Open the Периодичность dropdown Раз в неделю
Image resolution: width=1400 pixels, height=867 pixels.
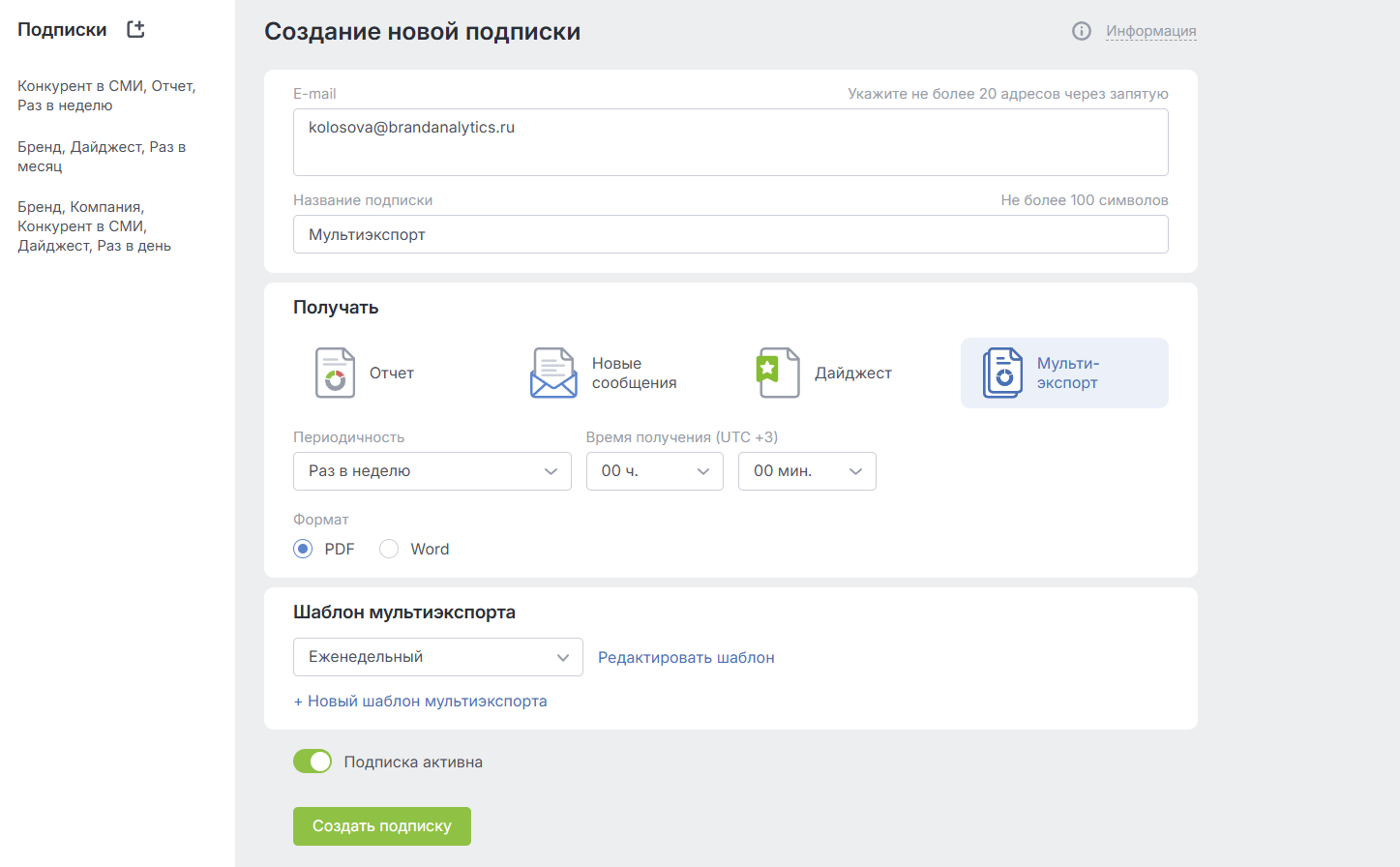[432, 471]
